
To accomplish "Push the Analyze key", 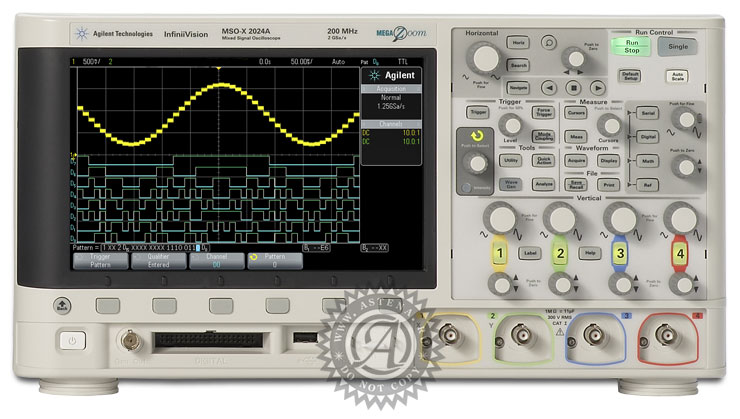I will tap(543, 184).
